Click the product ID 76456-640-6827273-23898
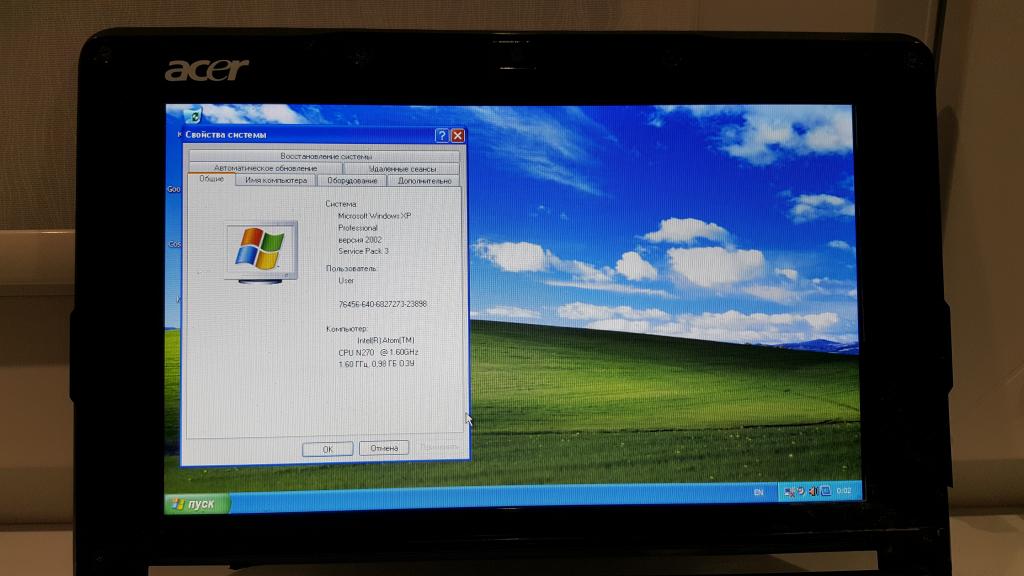The image size is (1024, 576). [x=382, y=304]
